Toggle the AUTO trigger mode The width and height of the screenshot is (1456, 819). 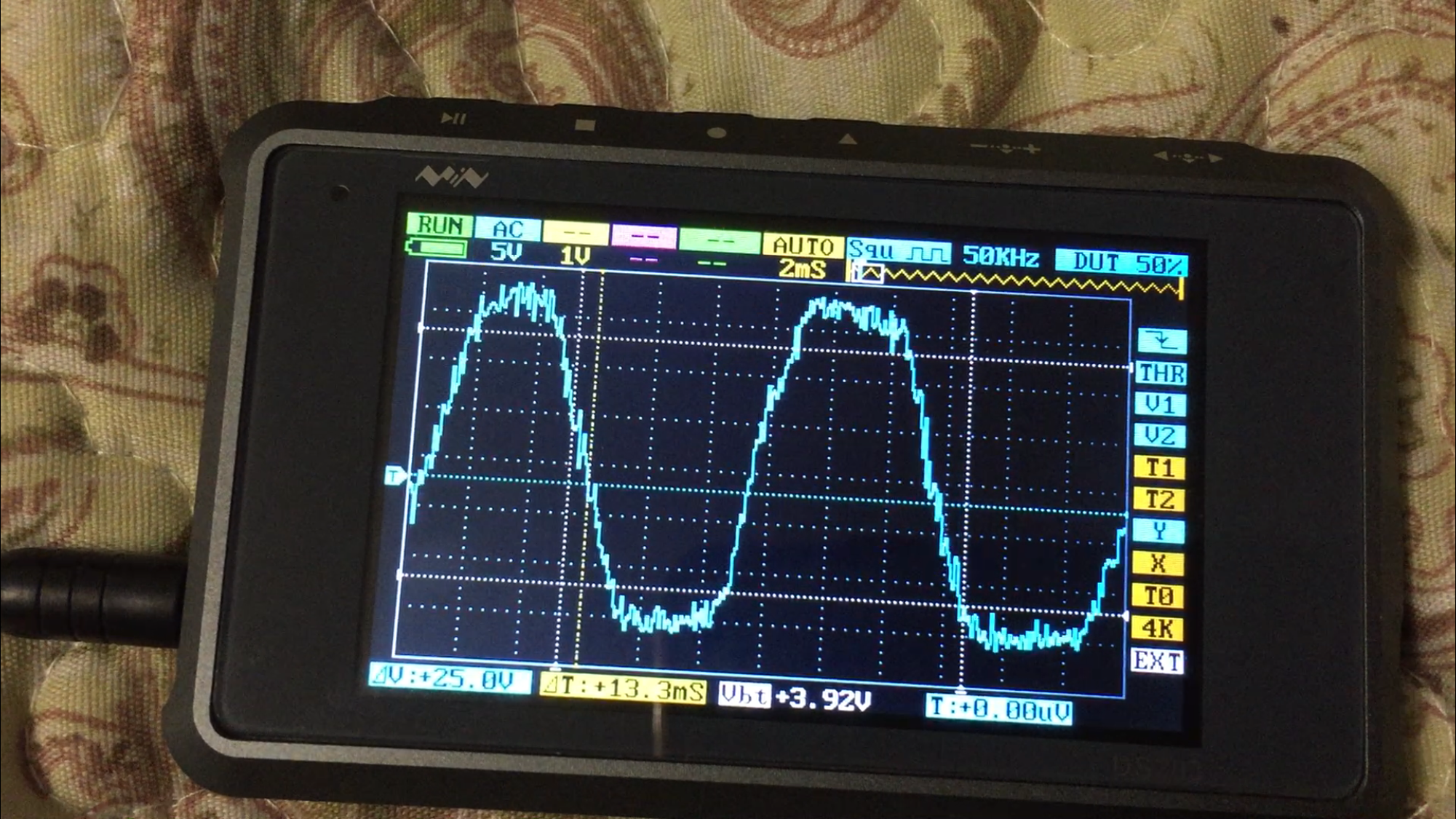803,245
